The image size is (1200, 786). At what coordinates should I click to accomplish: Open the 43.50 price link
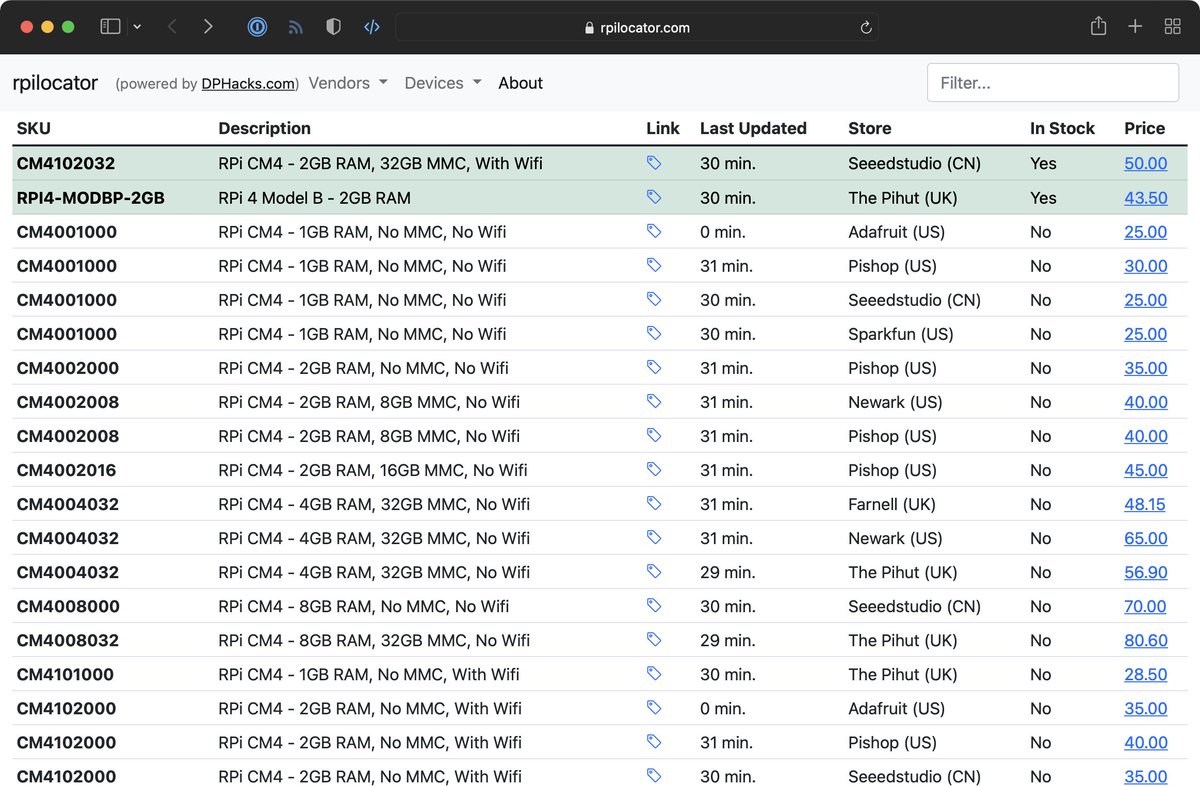click(1145, 198)
